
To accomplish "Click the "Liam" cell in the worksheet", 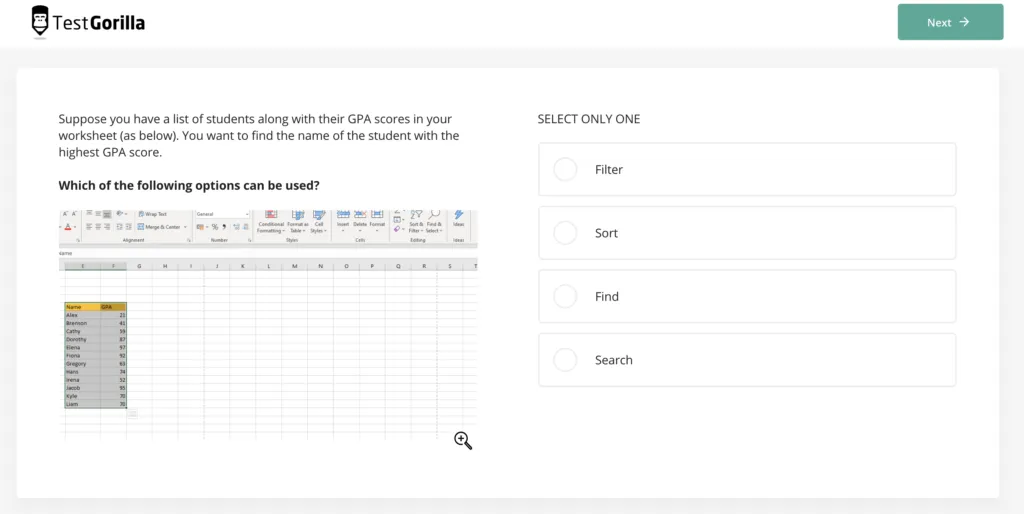I will (x=82, y=404).
